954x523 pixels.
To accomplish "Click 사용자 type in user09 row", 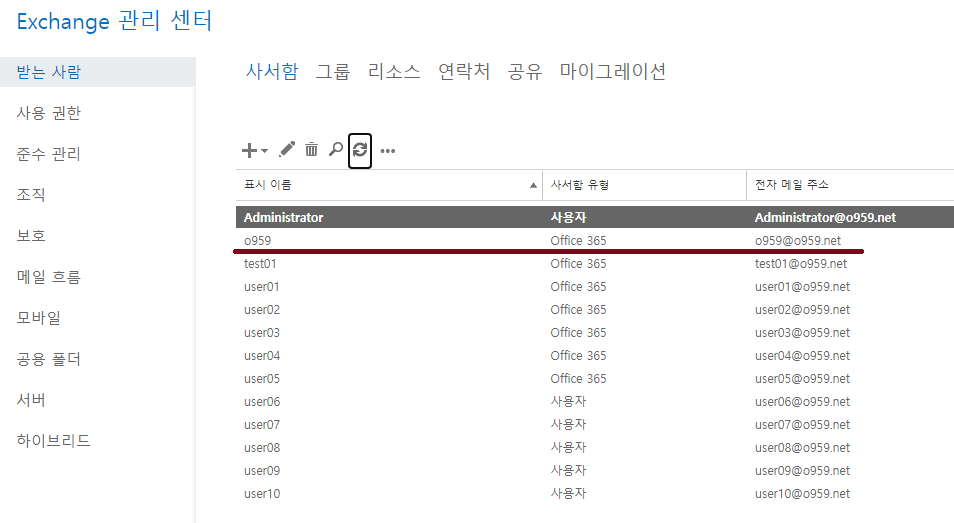I will click(568, 471).
